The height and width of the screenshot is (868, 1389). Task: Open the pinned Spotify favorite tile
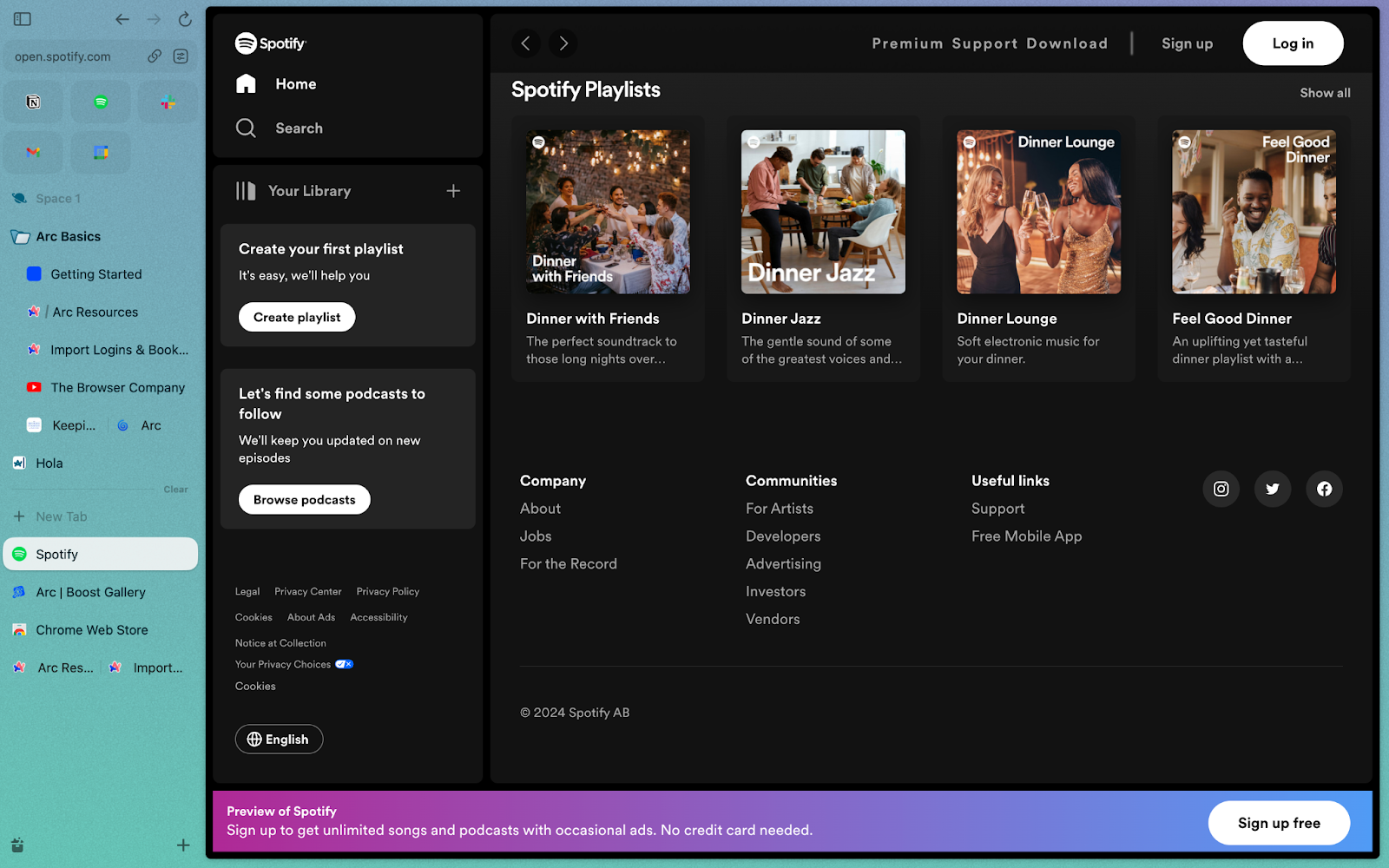(101, 102)
